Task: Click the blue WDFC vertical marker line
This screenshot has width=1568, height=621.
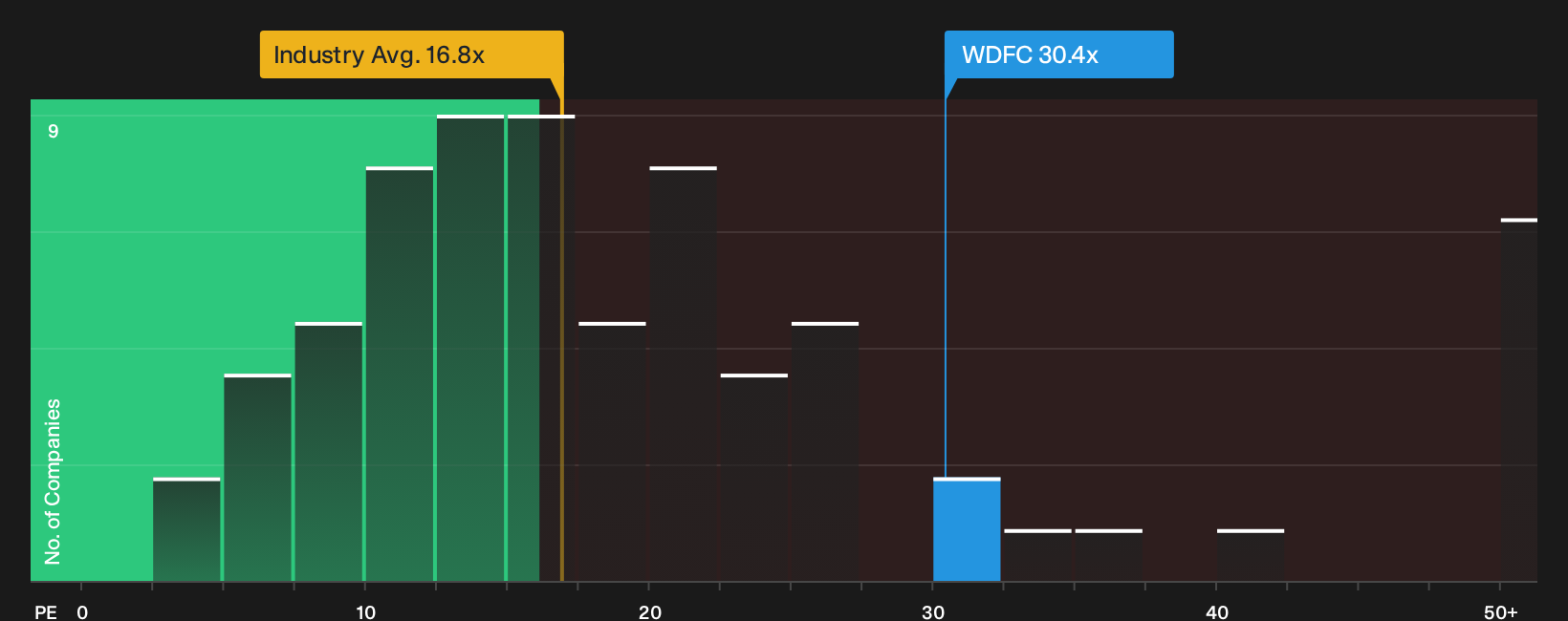Action: pyautogui.click(x=946, y=289)
